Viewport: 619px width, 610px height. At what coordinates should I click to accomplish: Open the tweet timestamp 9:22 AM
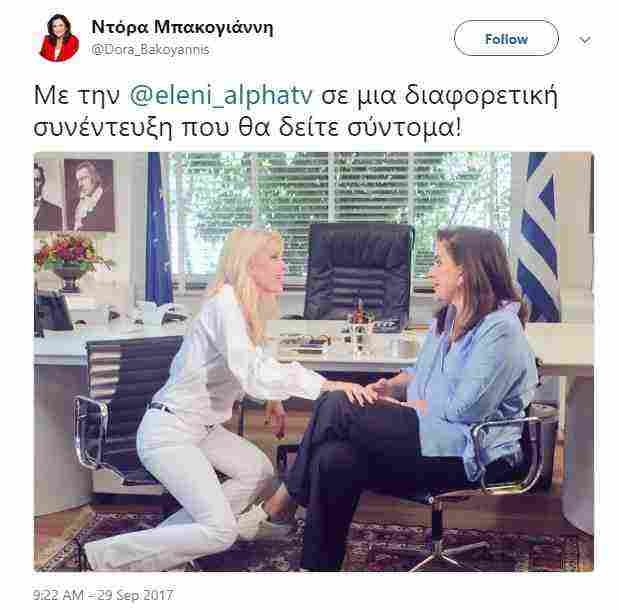coord(58,595)
